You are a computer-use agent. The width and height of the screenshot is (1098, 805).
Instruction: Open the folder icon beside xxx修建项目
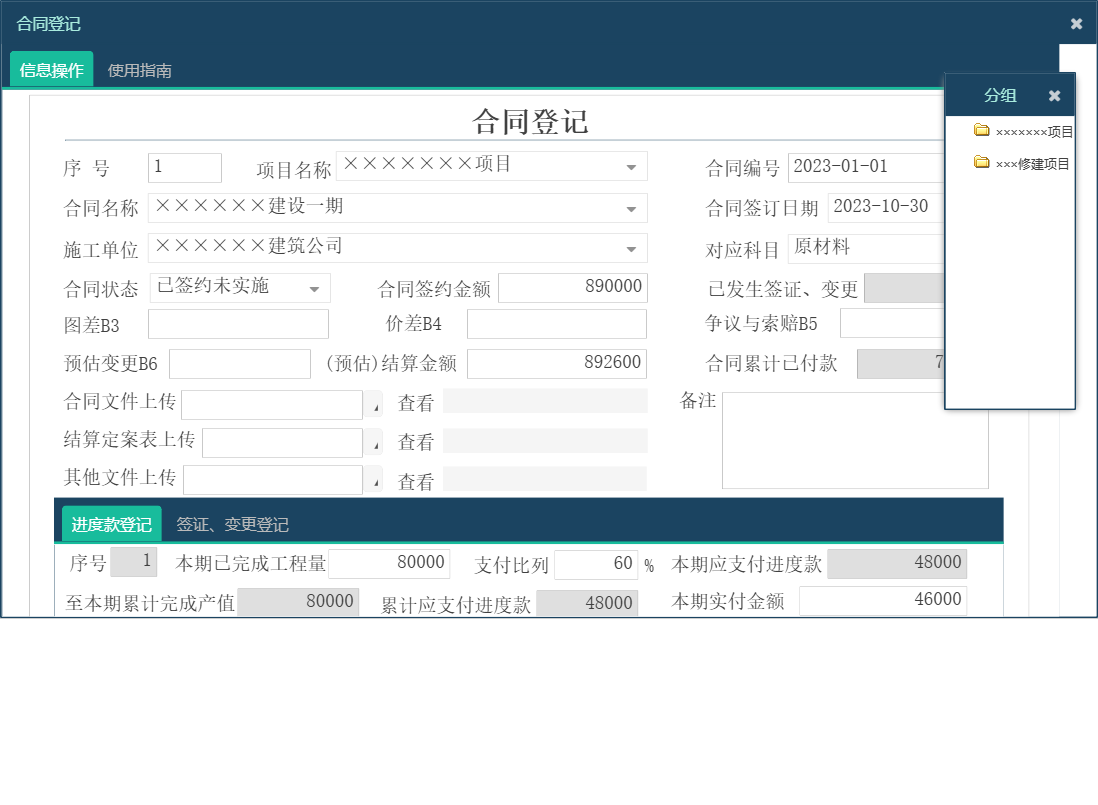pyautogui.click(x=981, y=162)
